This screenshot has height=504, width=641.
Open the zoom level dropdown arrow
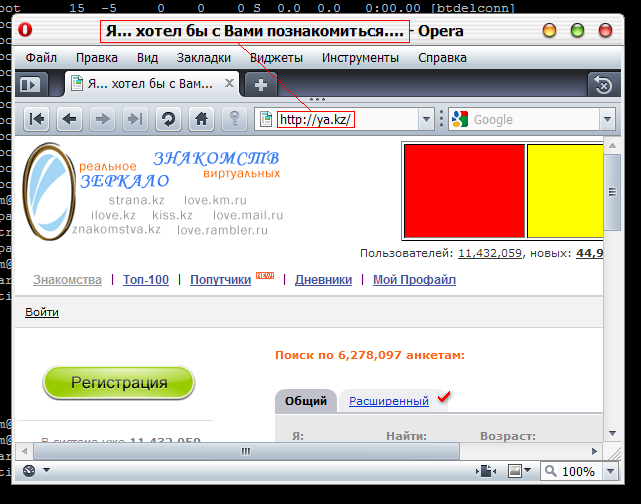coord(610,471)
